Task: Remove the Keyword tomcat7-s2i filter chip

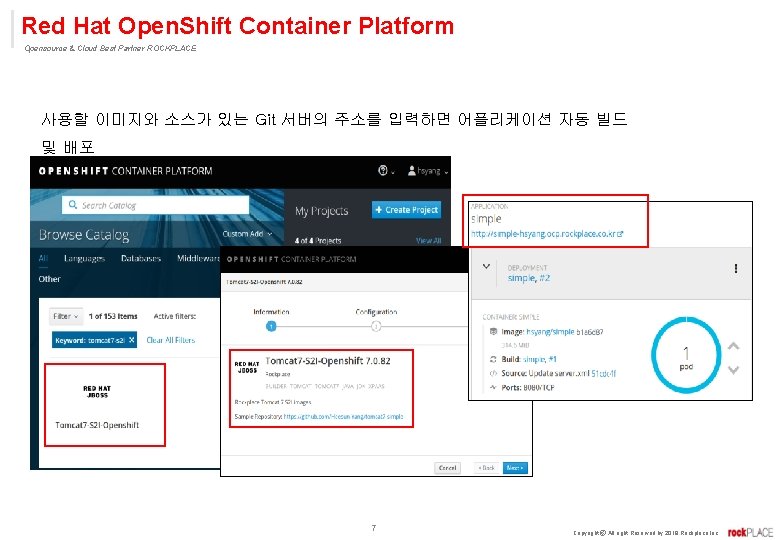Action: pos(131,340)
